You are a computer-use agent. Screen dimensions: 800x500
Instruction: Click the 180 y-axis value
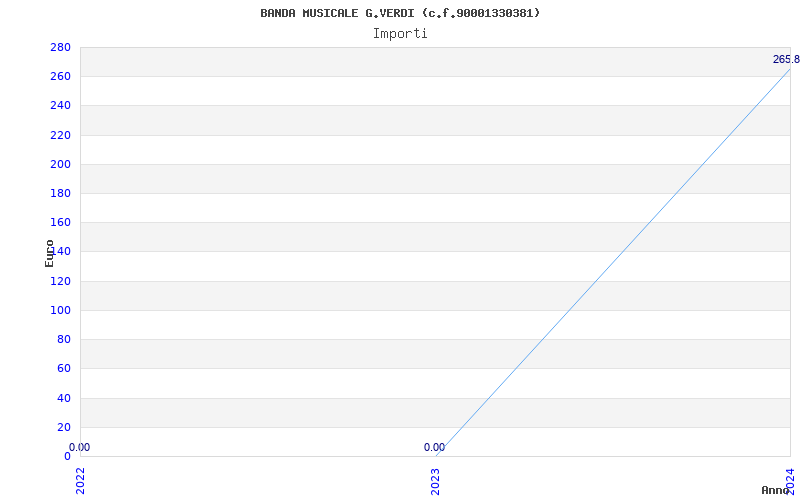coord(60,193)
